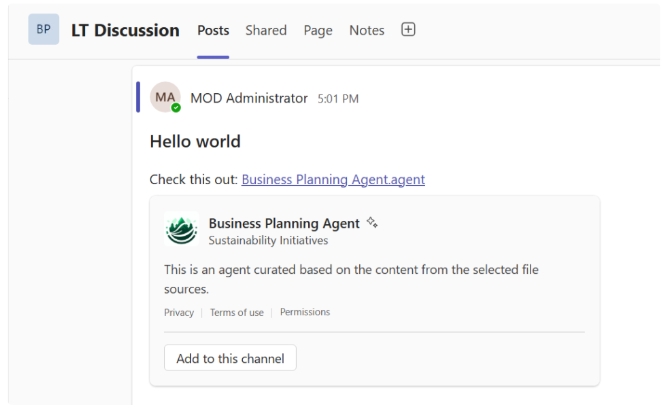Open the Shared tab
The width and height of the screenshot is (670, 412).
pyautogui.click(x=267, y=31)
